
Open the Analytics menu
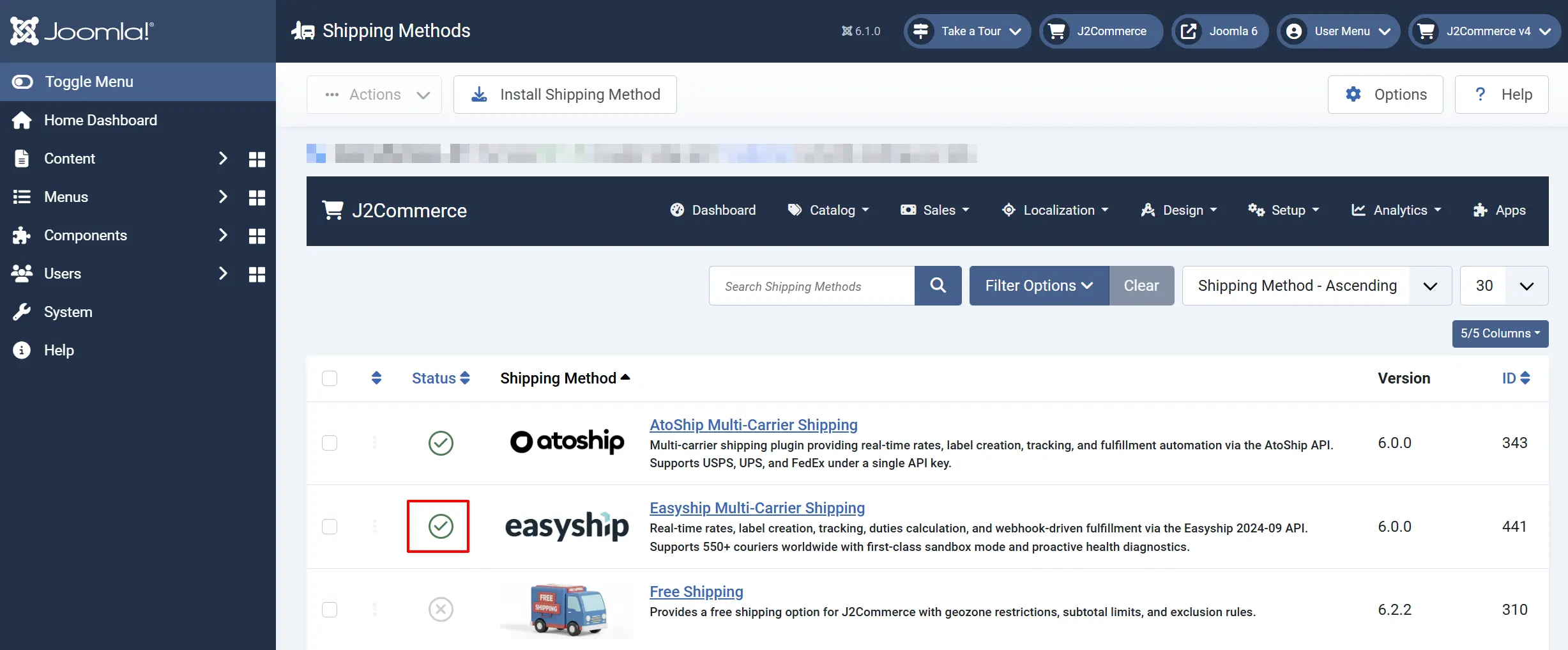pos(1396,210)
